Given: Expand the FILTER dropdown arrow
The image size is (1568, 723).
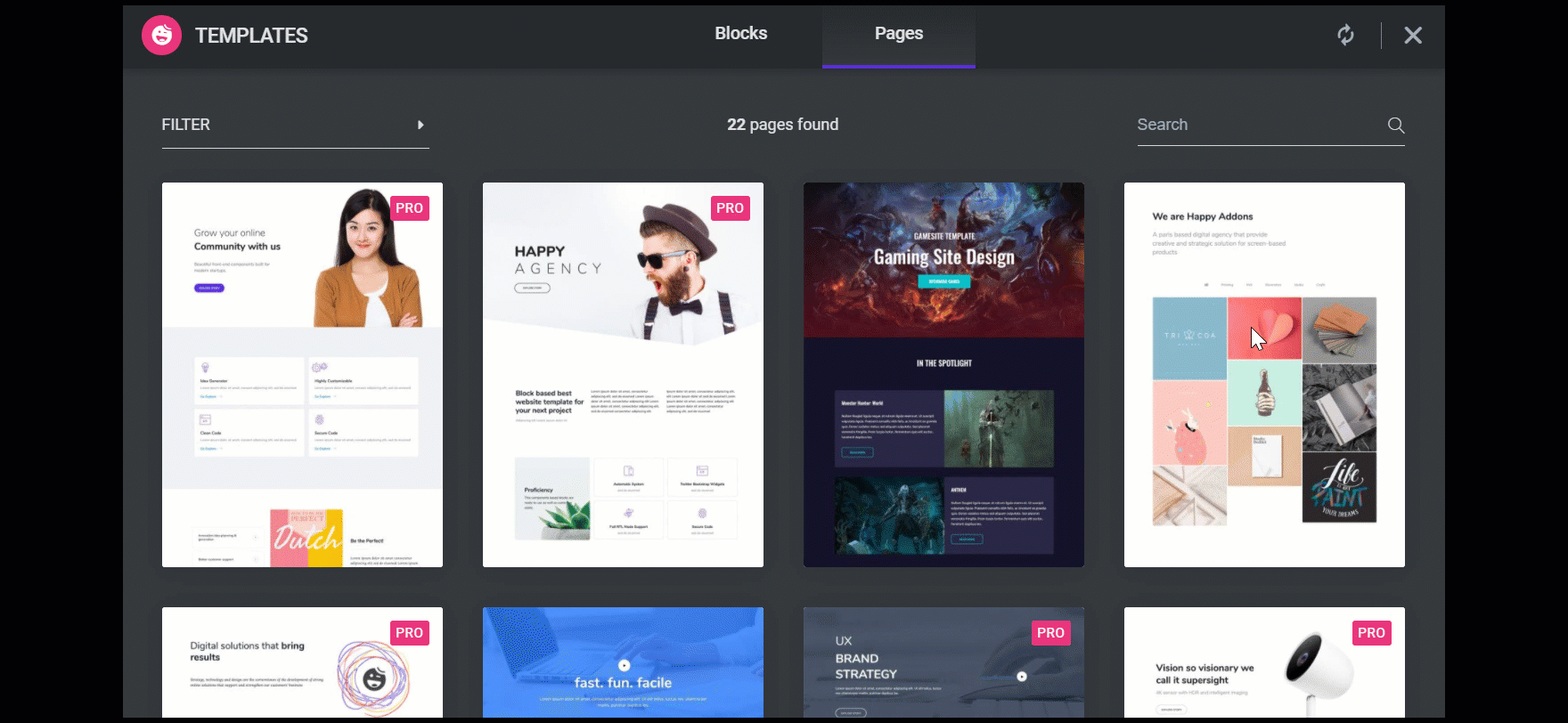Looking at the screenshot, I should 421,125.
